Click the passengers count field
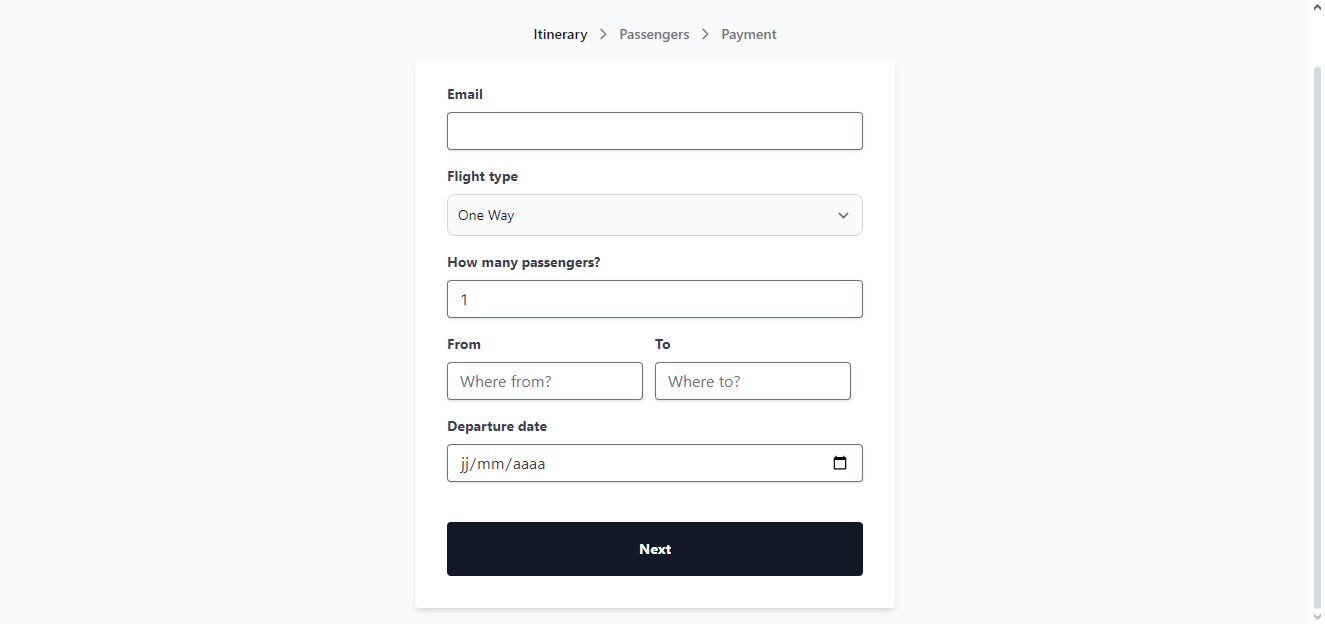1325x624 pixels. [x=654, y=299]
